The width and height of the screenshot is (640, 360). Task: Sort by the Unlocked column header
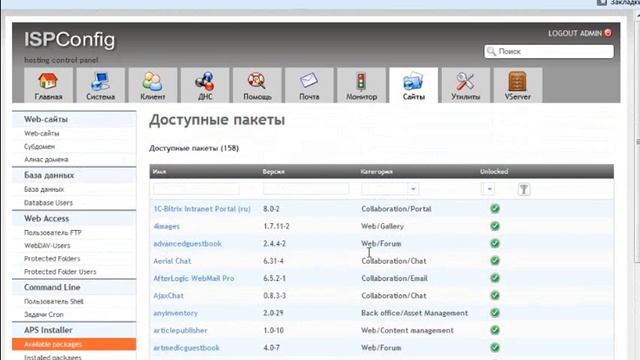pos(494,172)
